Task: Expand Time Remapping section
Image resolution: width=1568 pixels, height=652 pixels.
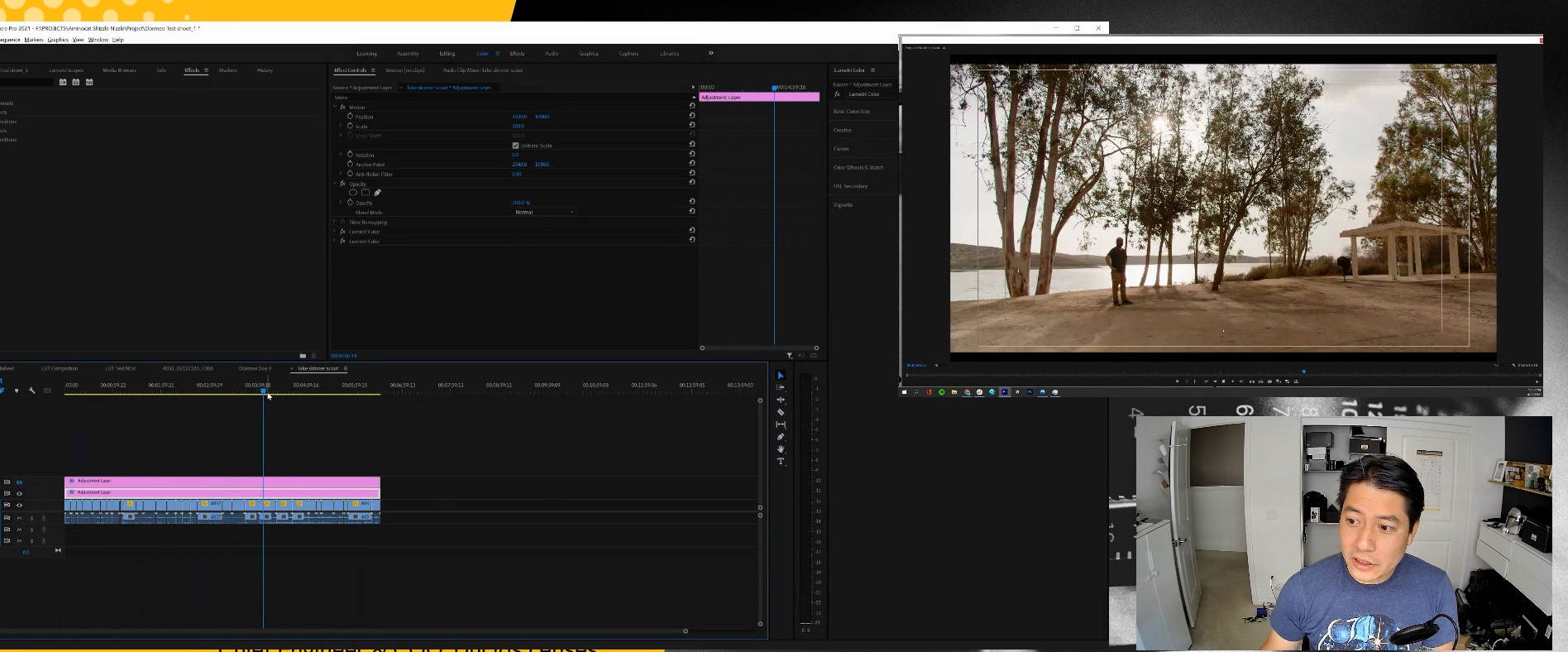Action: click(x=335, y=222)
